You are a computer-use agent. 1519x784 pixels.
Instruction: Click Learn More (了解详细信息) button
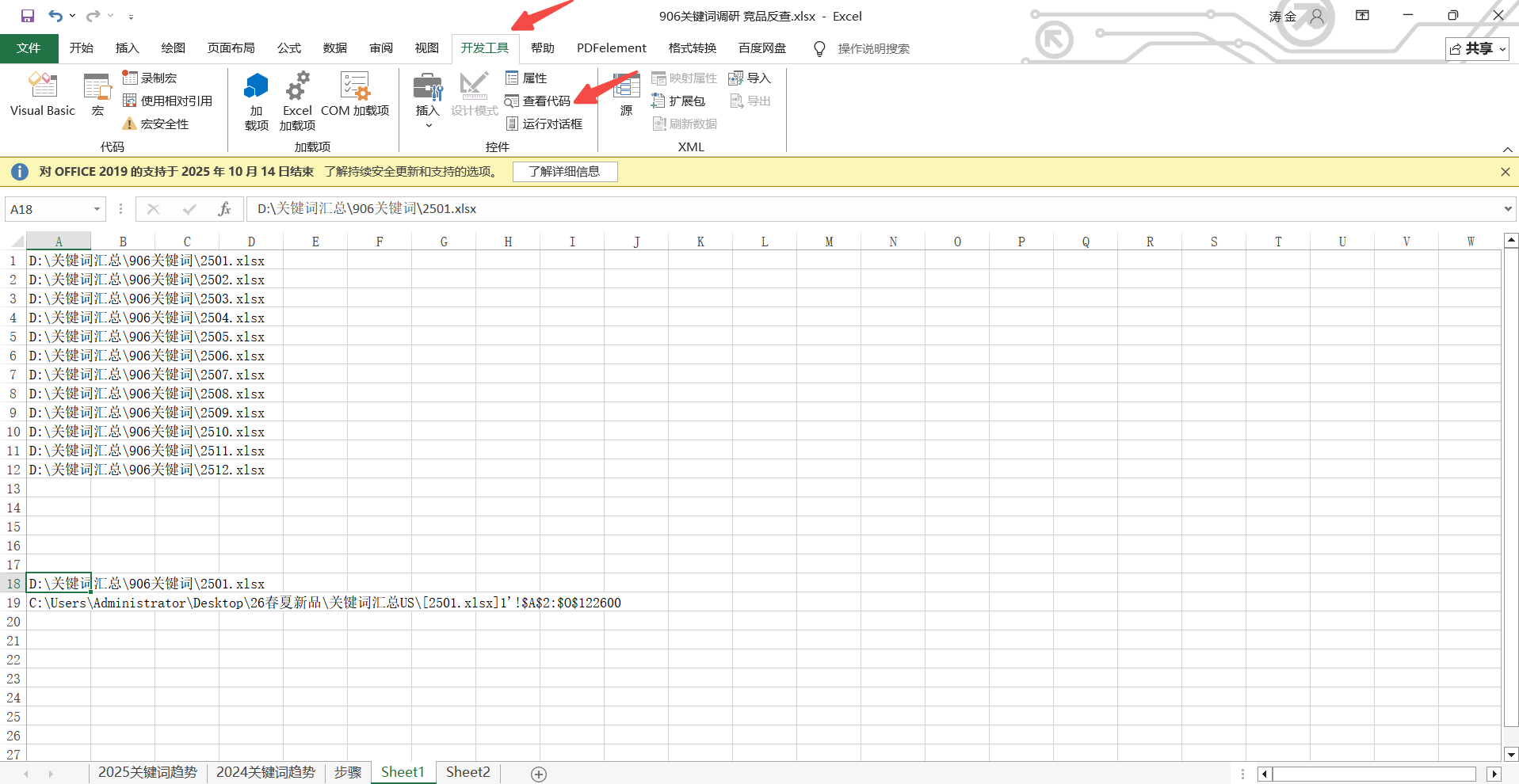click(564, 172)
